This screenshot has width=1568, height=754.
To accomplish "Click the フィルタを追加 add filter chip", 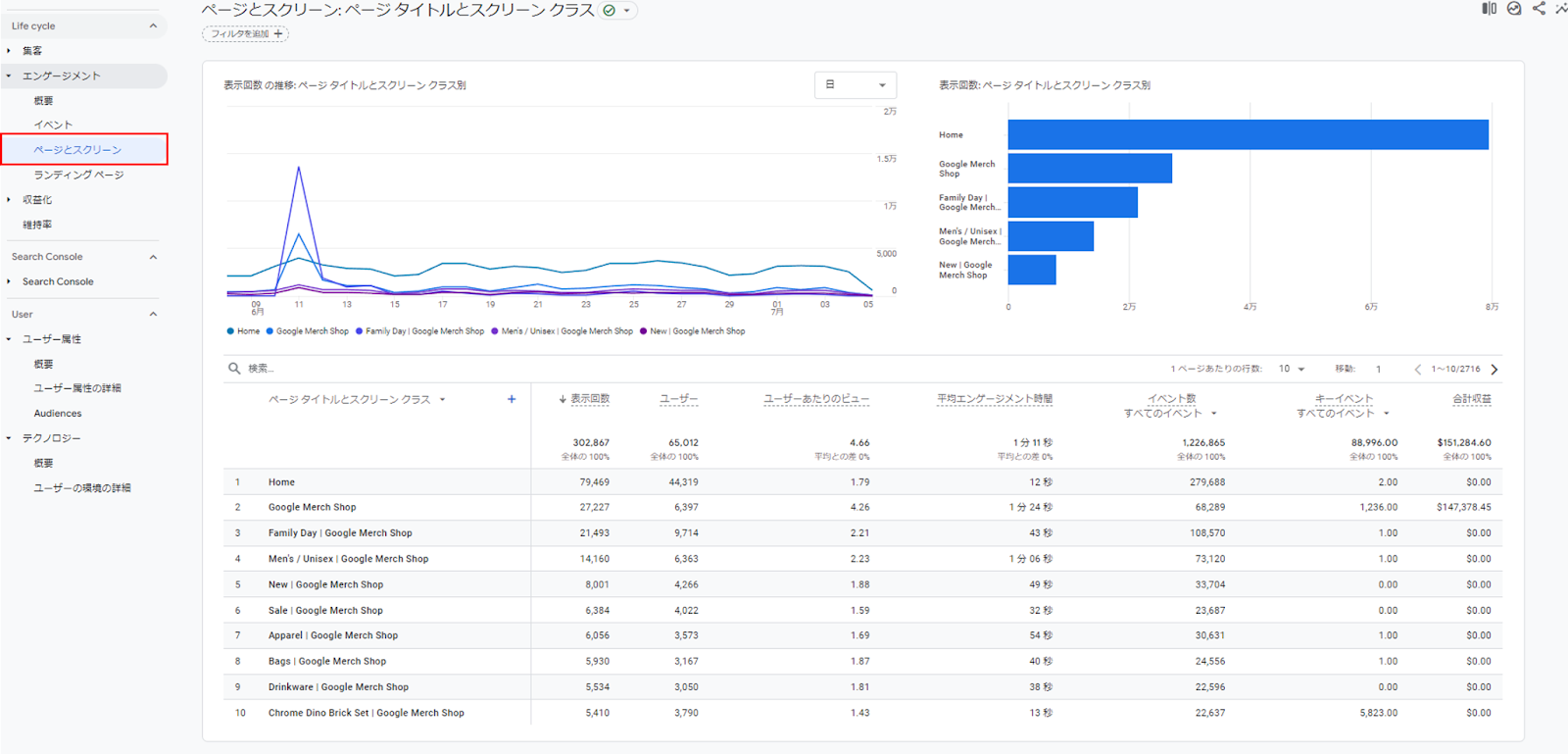I will coord(246,33).
